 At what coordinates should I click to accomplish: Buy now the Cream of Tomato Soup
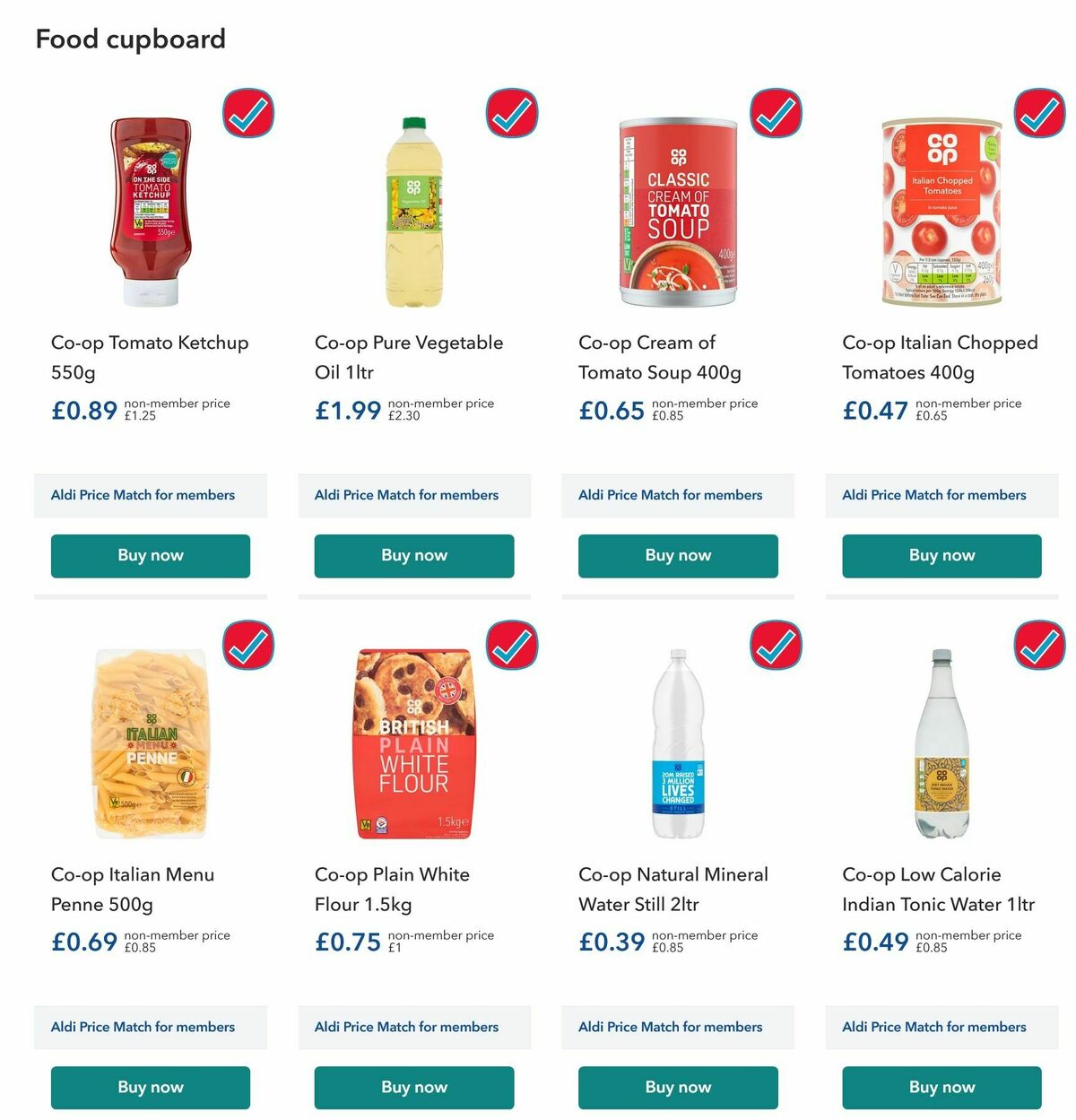click(x=677, y=556)
